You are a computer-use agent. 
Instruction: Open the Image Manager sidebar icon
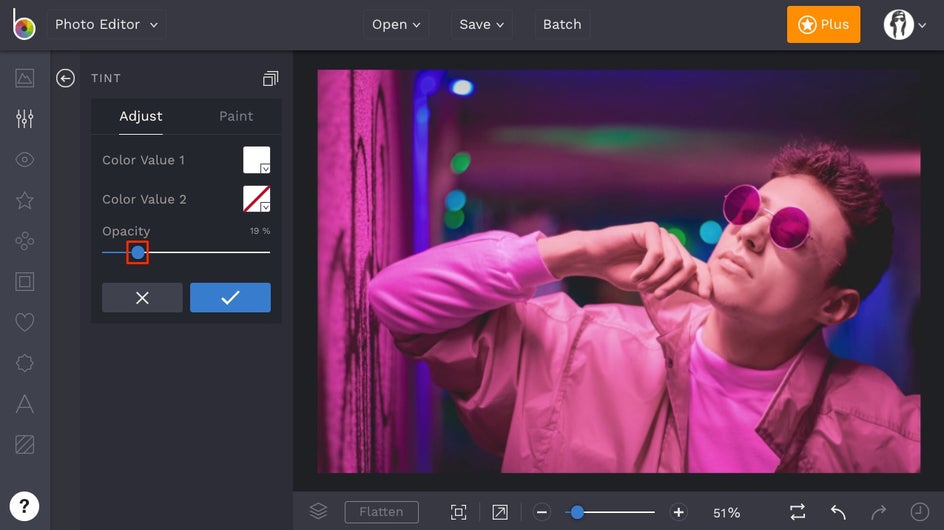pyautogui.click(x=25, y=78)
